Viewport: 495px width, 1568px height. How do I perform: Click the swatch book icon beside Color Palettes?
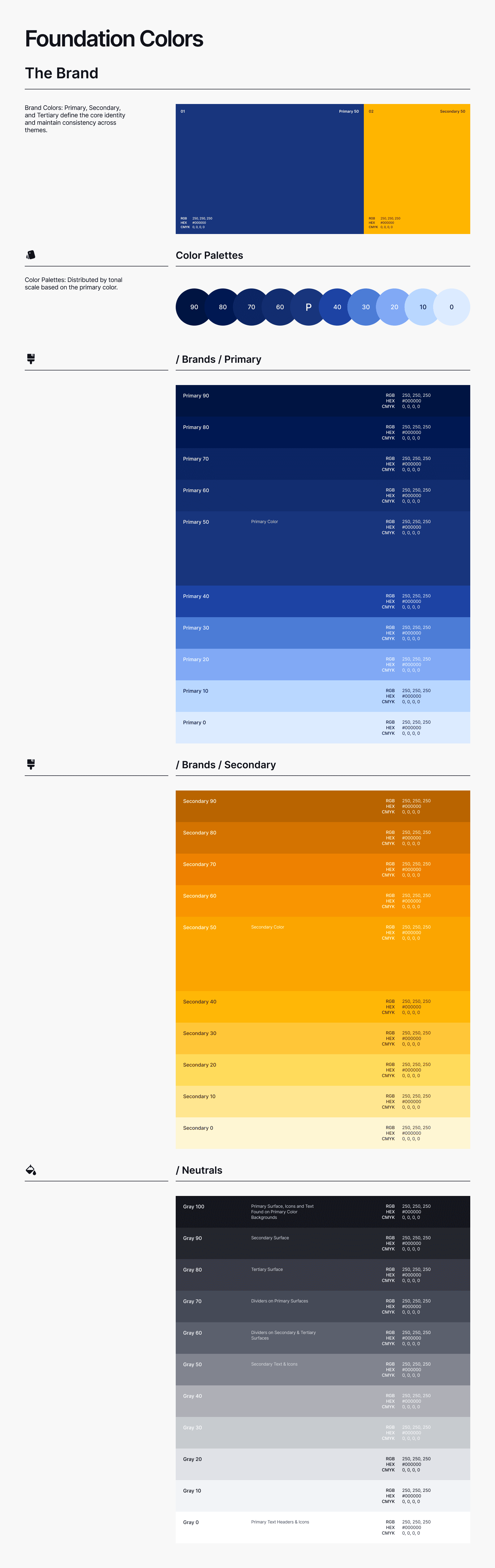(x=31, y=254)
